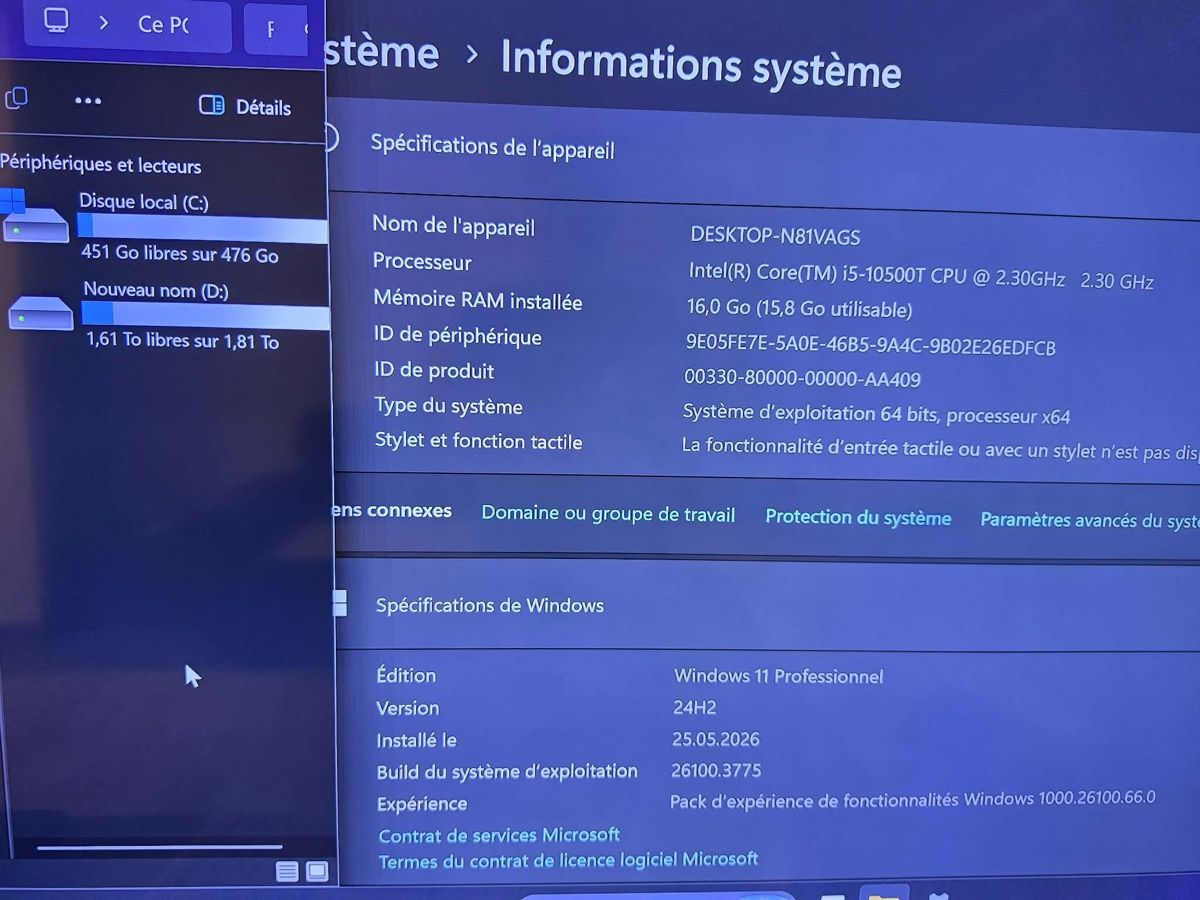Click the Mémoire RAM installée label

[x=477, y=299]
